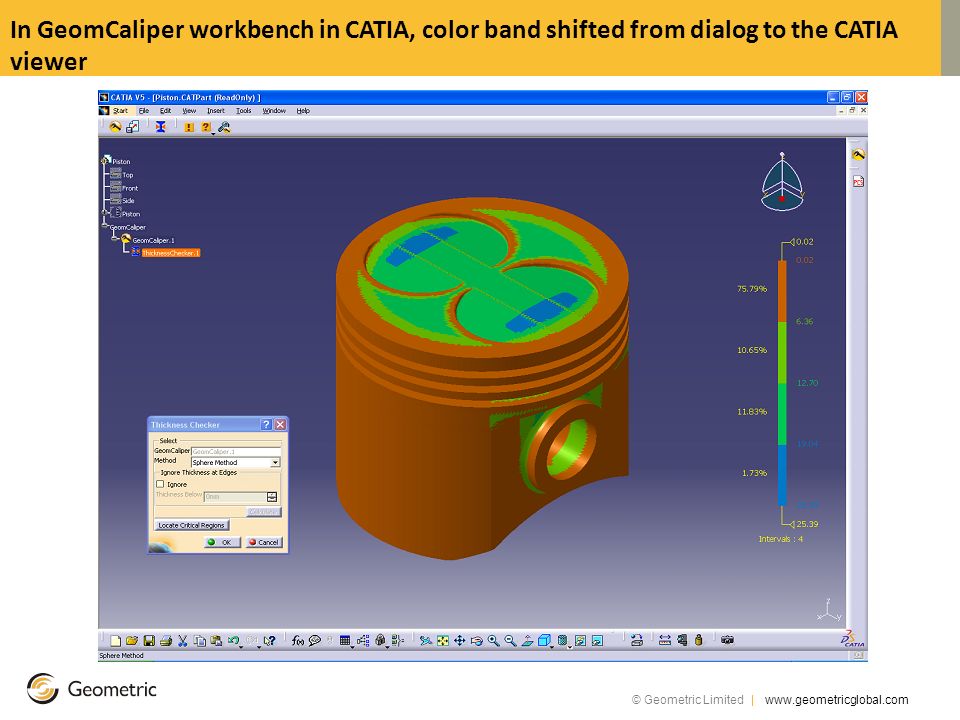Expand the Piston body node in the tree
The width and height of the screenshot is (960, 720).
click(x=105, y=212)
